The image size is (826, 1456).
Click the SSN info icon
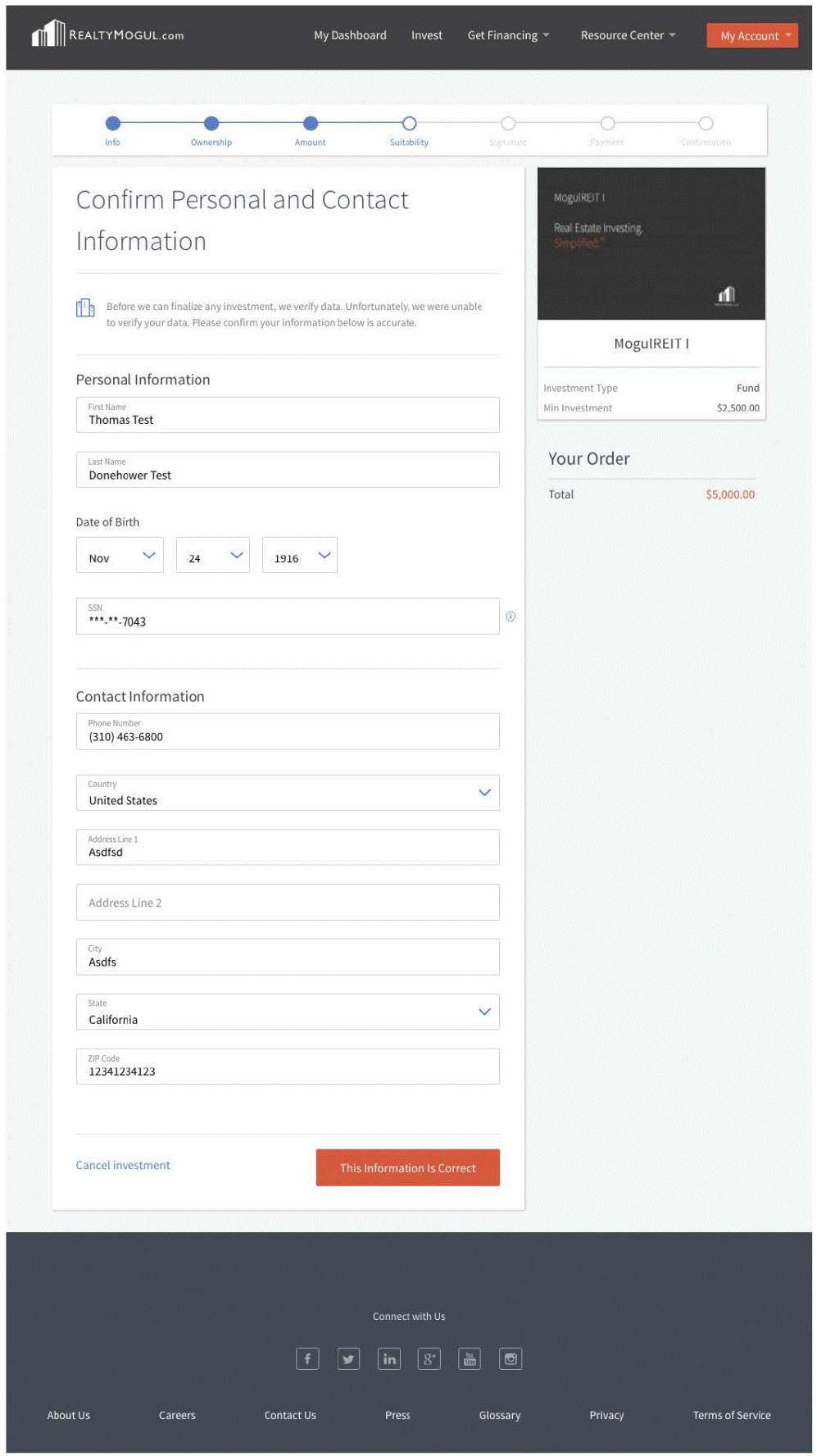[511, 617]
